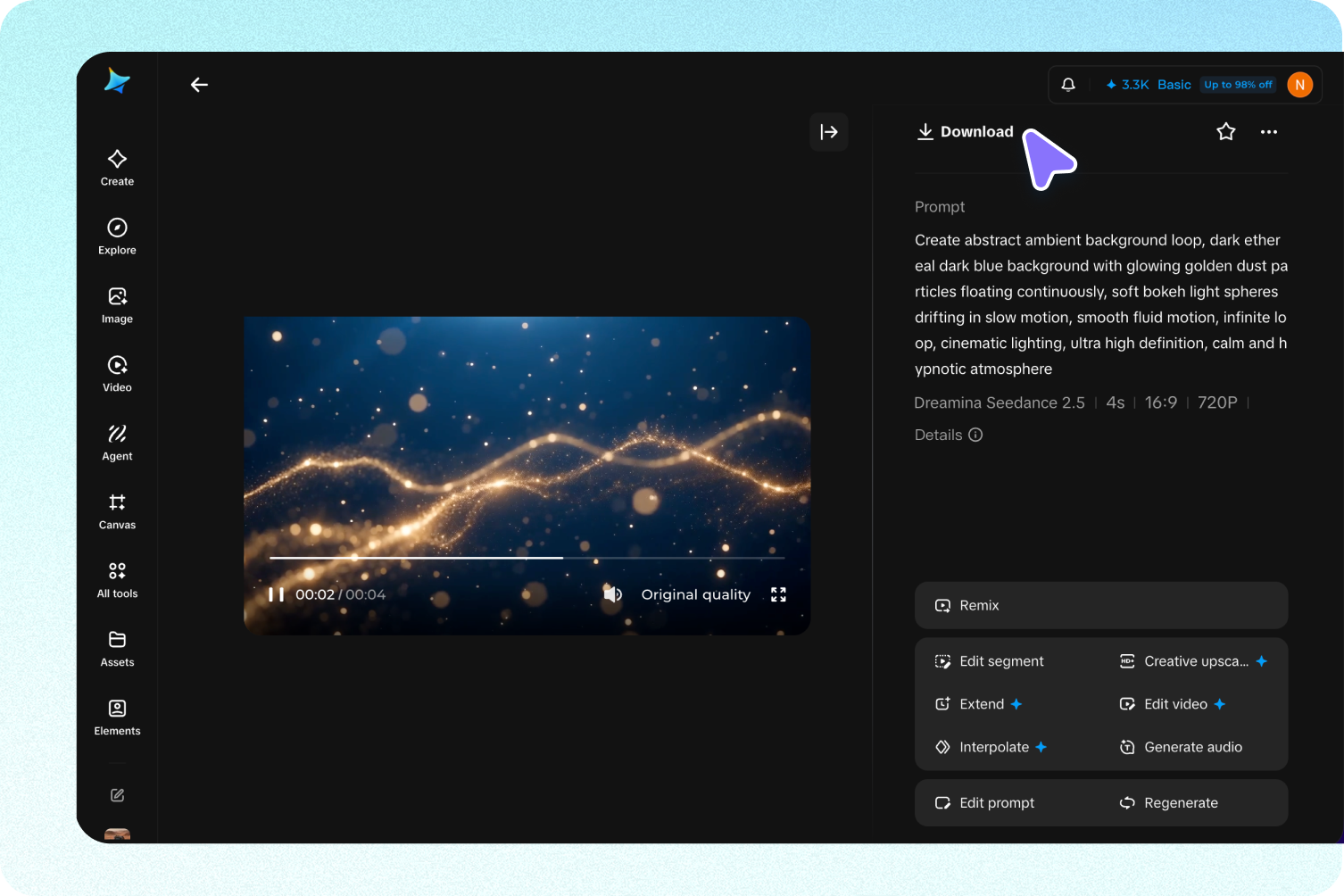Open the Create section in the sidebar
Image resolution: width=1344 pixels, height=896 pixels.
117,168
